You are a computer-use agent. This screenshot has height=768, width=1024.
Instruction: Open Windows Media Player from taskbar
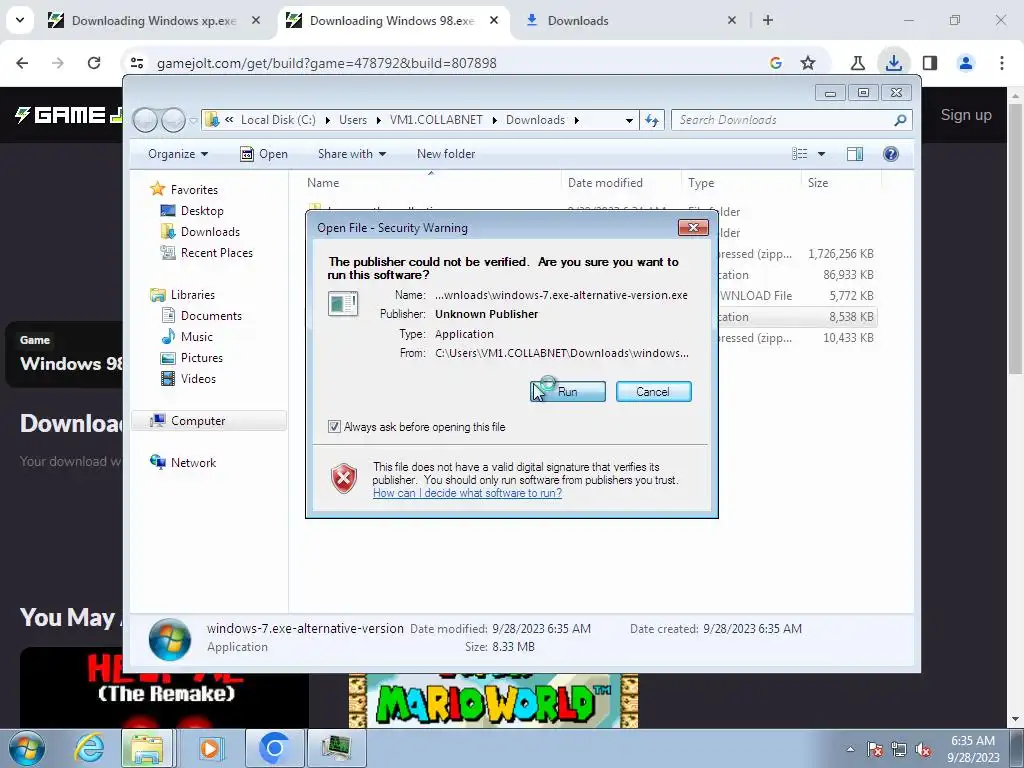click(x=210, y=748)
